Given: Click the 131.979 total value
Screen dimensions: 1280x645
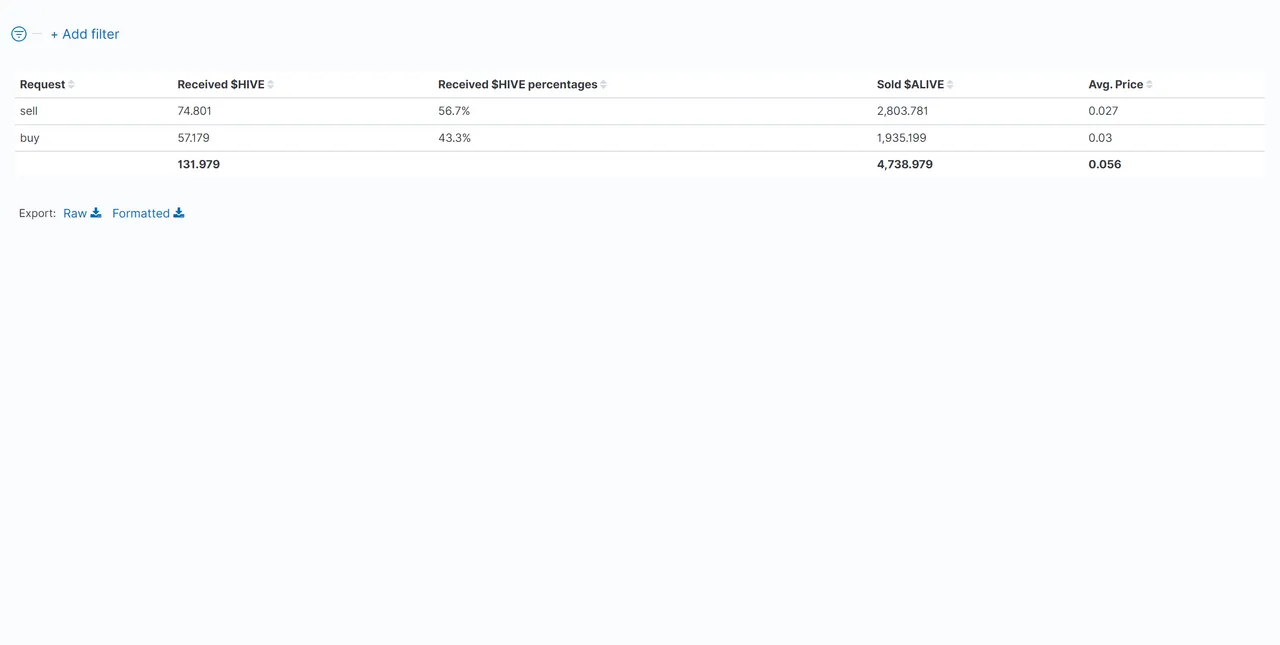Looking at the screenshot, I should coord(199,164).
